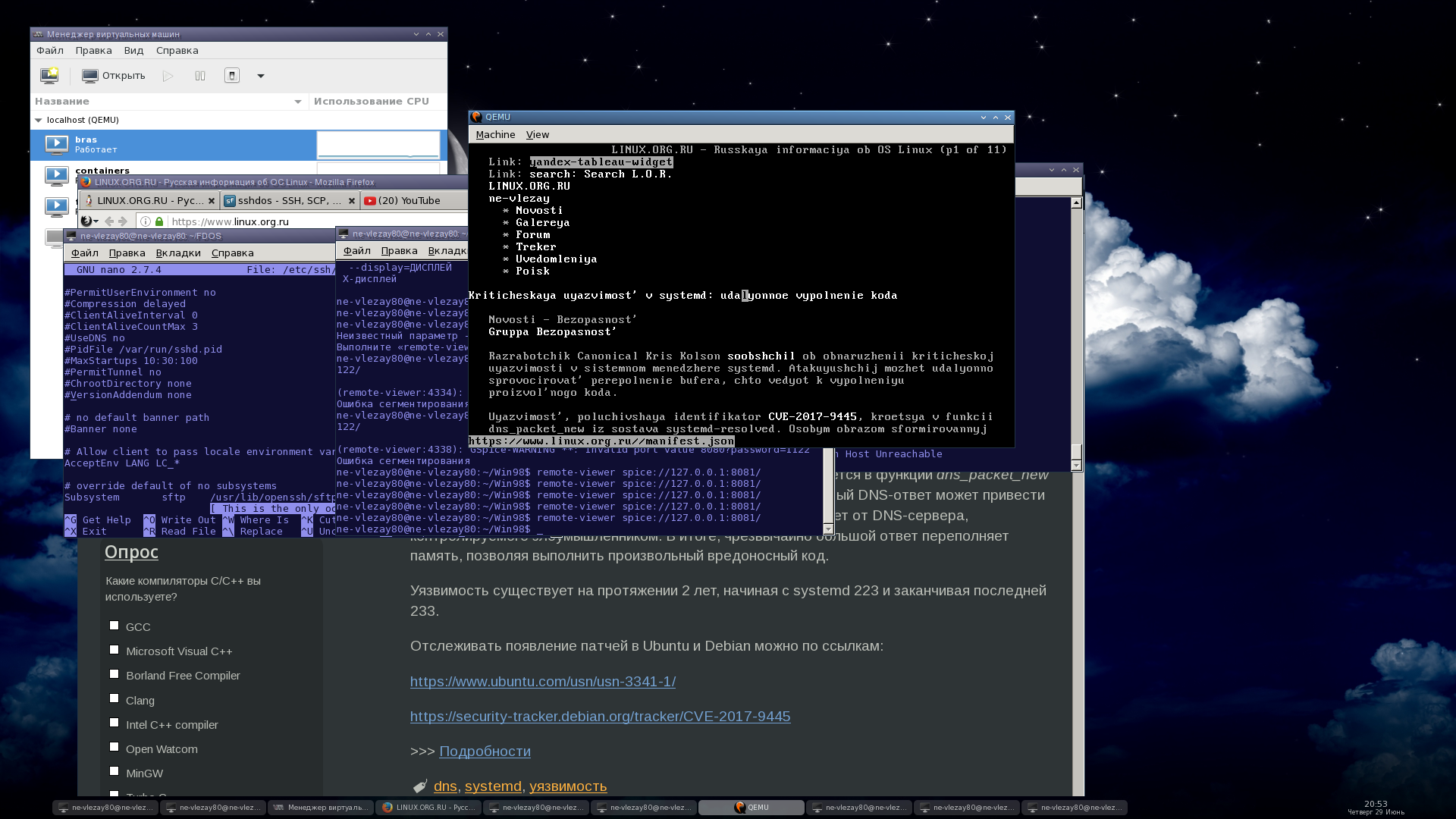Click the Открыть button in VM manager

coord(114,76)
